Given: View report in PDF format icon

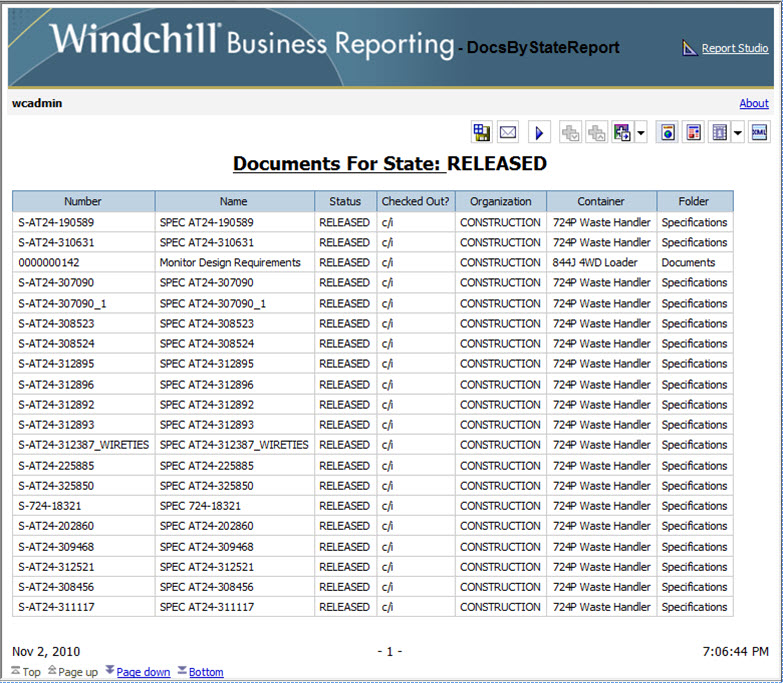Looking at the screenshot, I should click(694, 132).
